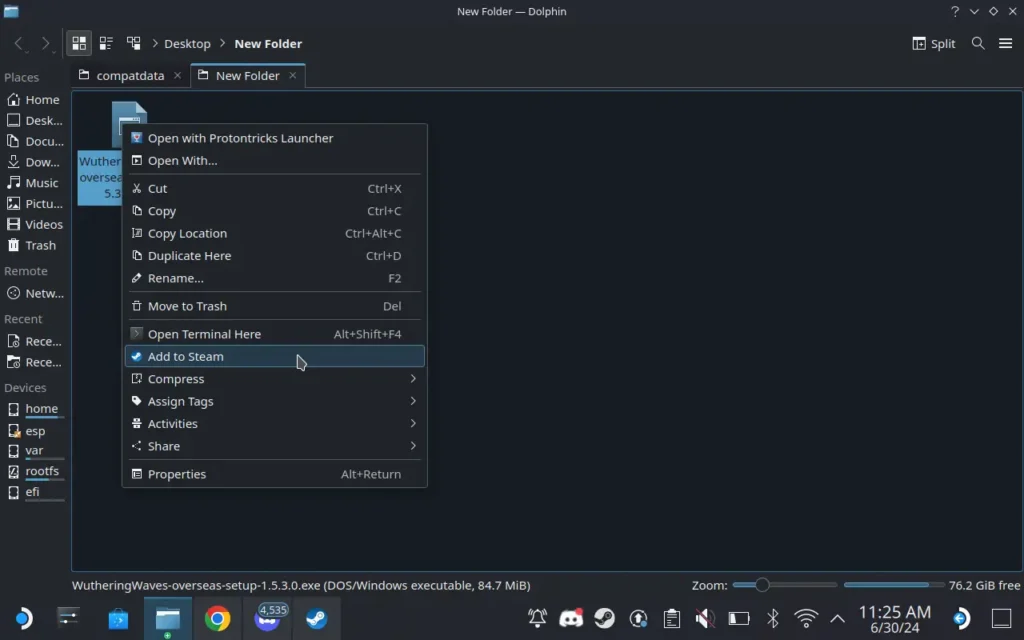Open Desktop in Places panel
This screenshot has height=640, width=1024.
35,121
